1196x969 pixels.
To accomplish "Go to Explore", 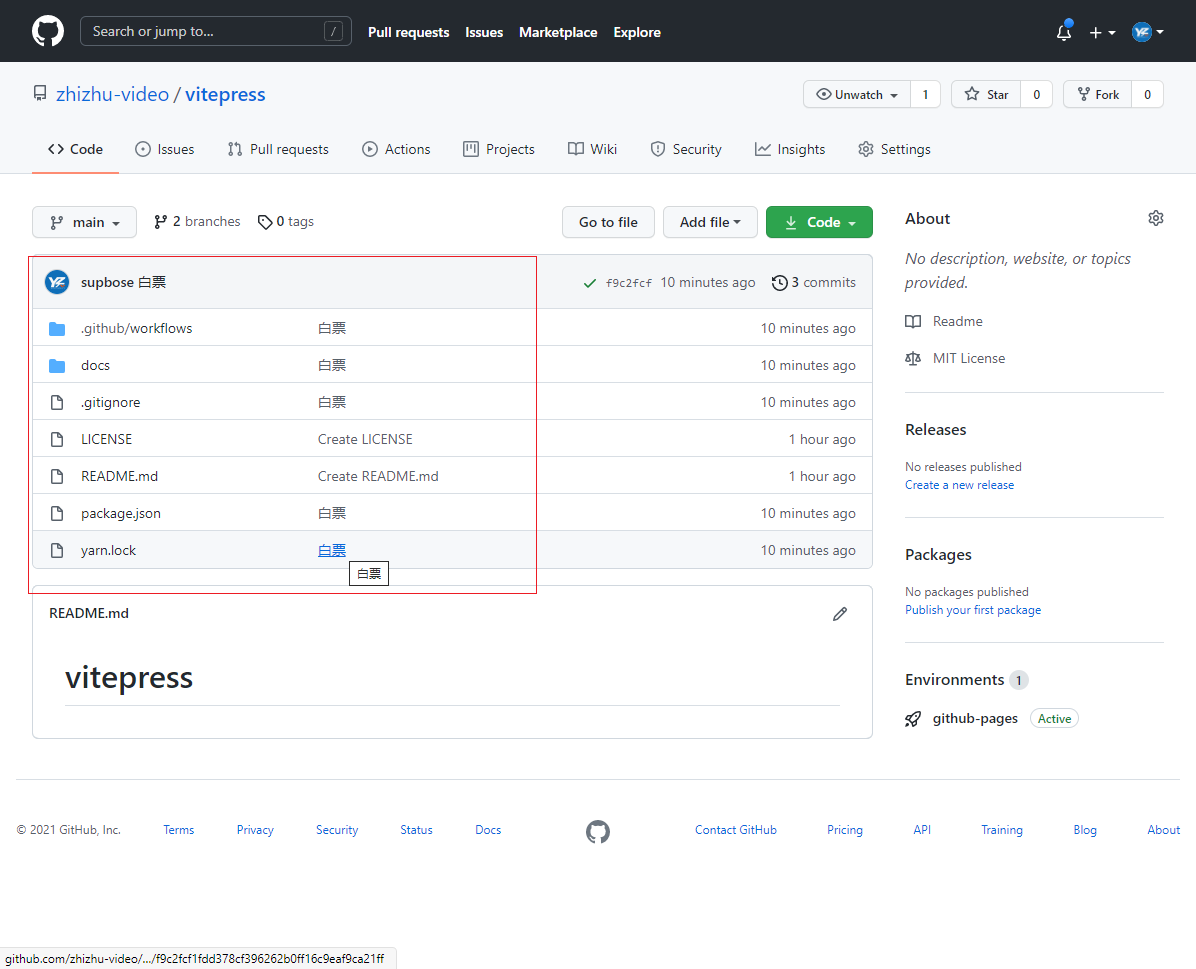I will coord(637,32).
